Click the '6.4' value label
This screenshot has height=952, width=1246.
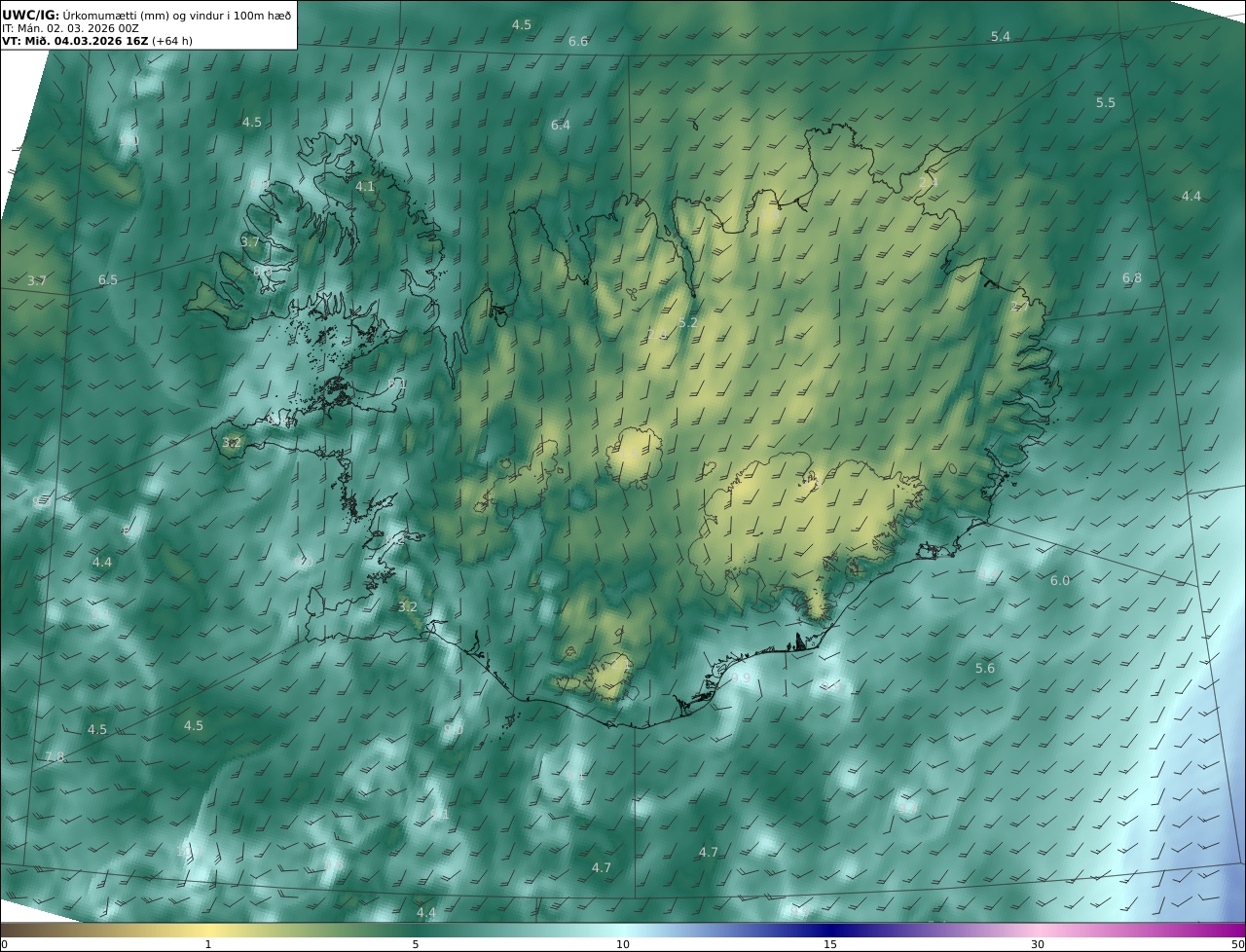pyautogui.click(x=561, y=126)
